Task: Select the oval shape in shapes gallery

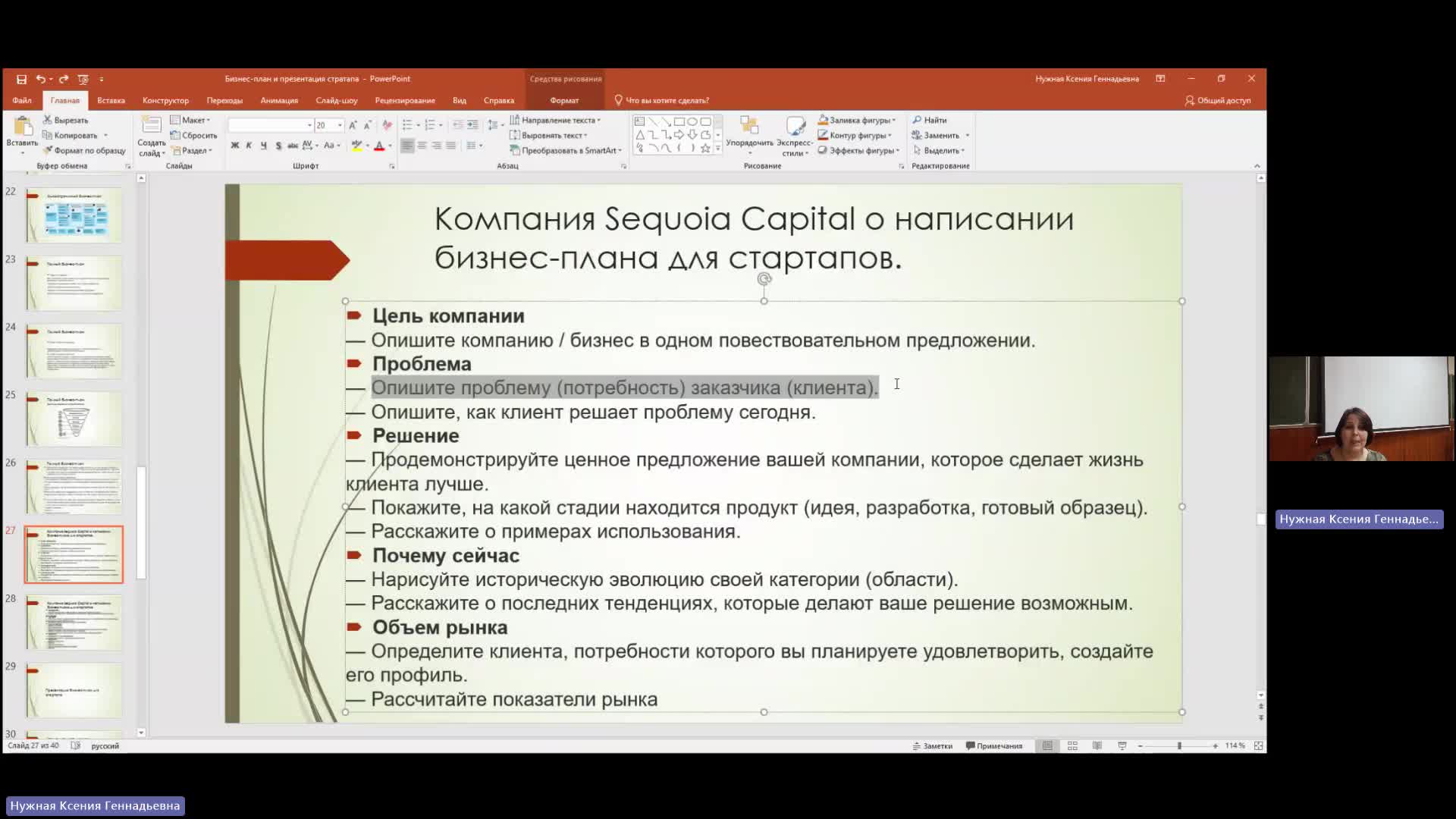Action: 692,121
